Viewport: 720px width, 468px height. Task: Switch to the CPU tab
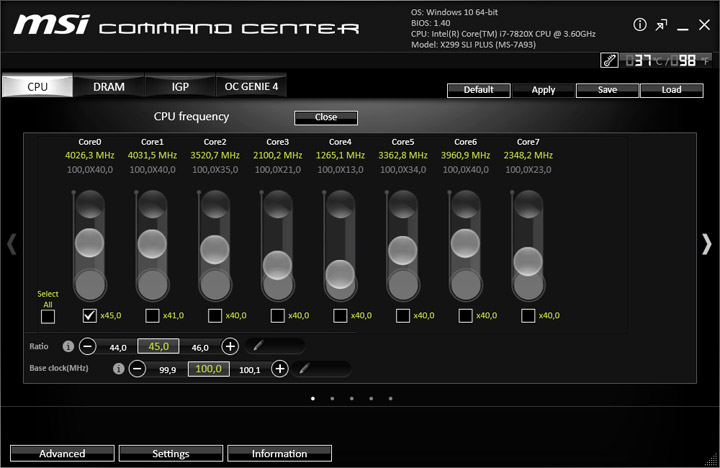click(37, 86)
